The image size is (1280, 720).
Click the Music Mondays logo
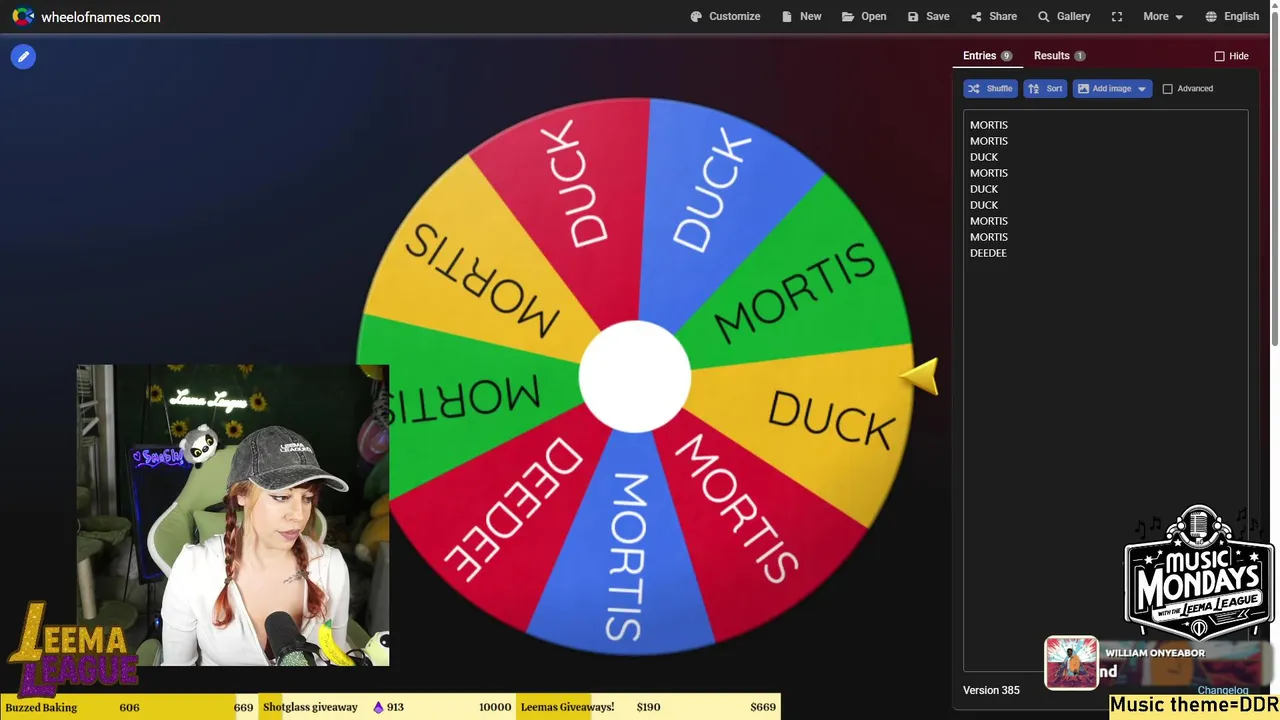pos(1199,575)
